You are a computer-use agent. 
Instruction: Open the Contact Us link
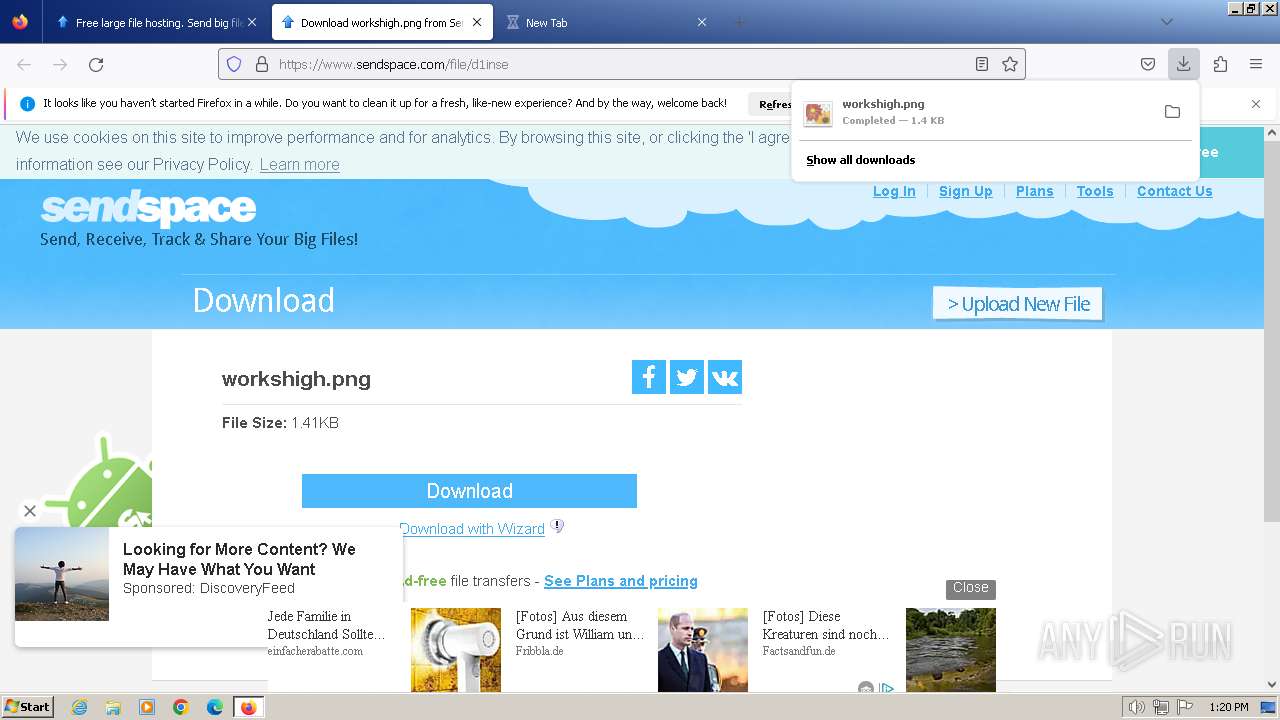click(x=1174, y=191)
